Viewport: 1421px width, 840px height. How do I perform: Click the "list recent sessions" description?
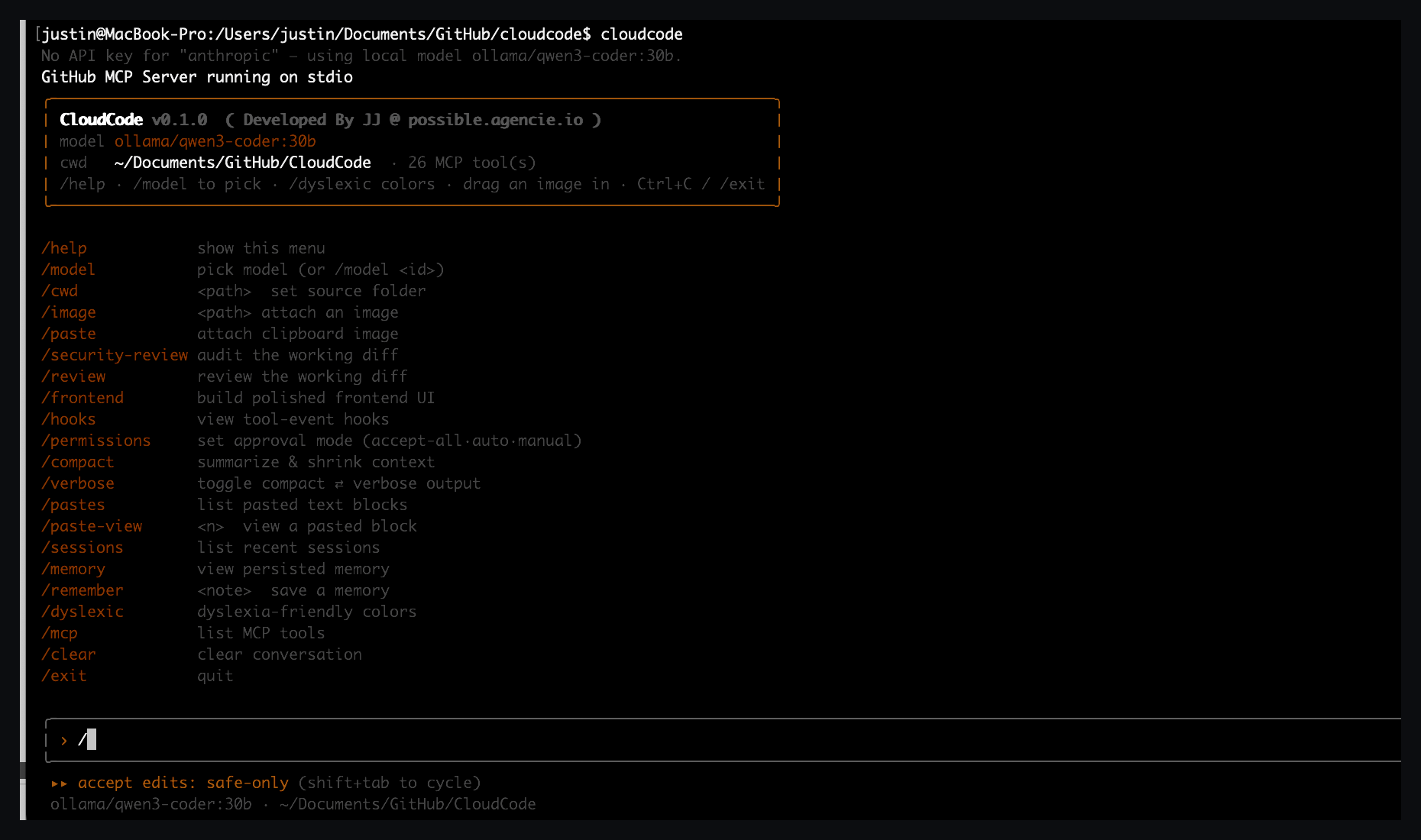point(289,548)
